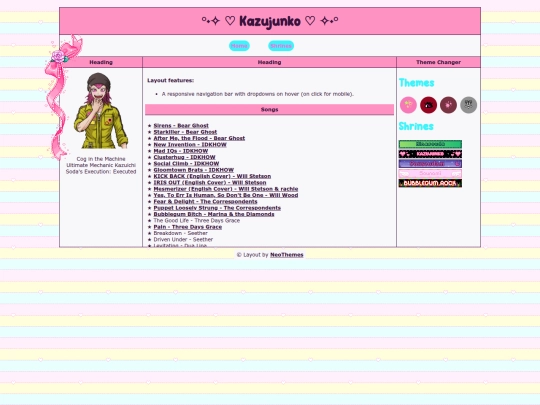Open the black Kazujunko hearts shrine banner
This screenshot has height=405, width=540.
pyautogui.click(x=430, y=154)
